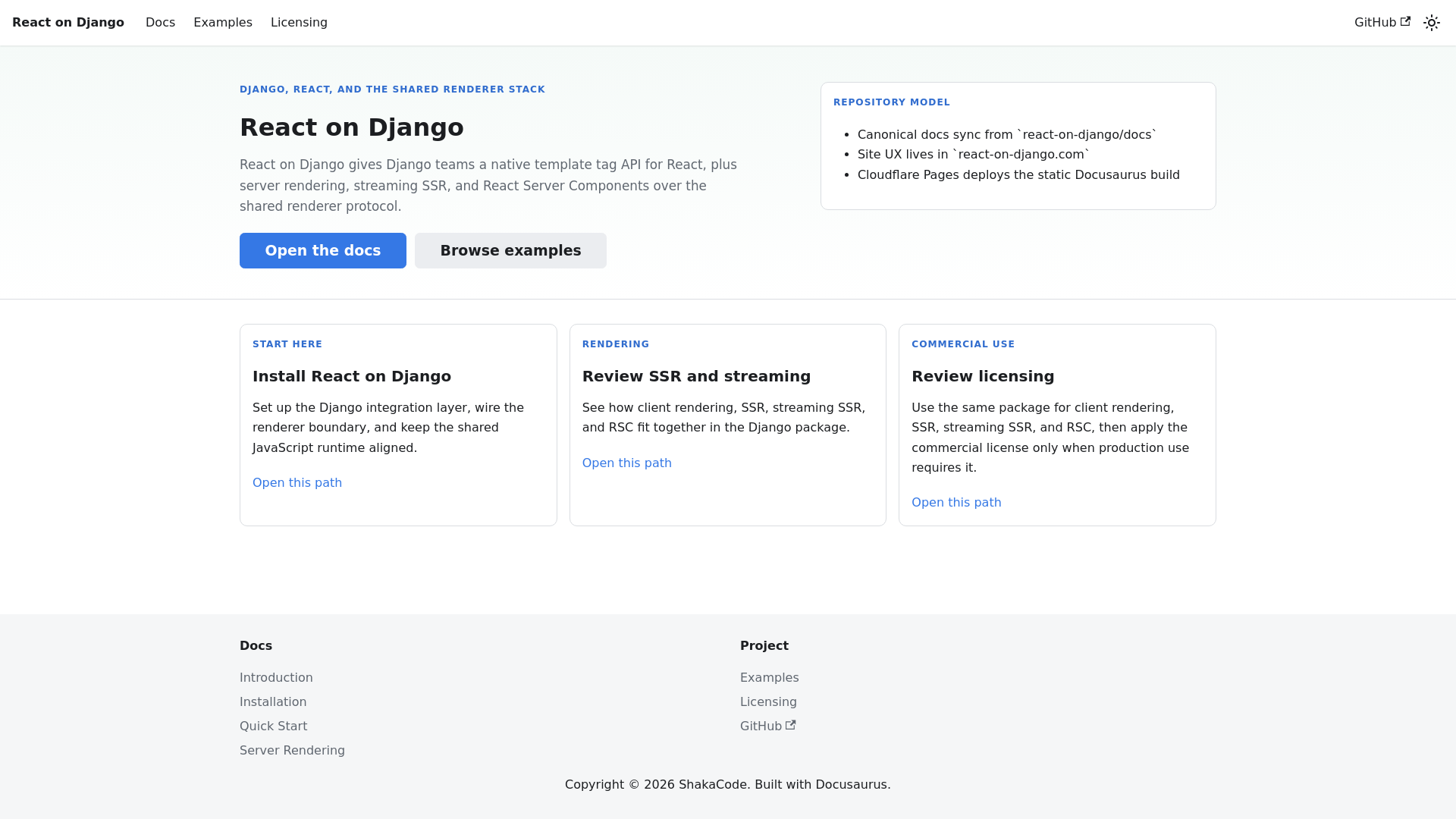Image resolution: width=1456 pixels, height=819 pixels.
Task: Go to the React on Django home title
Action: coord(68,23)
